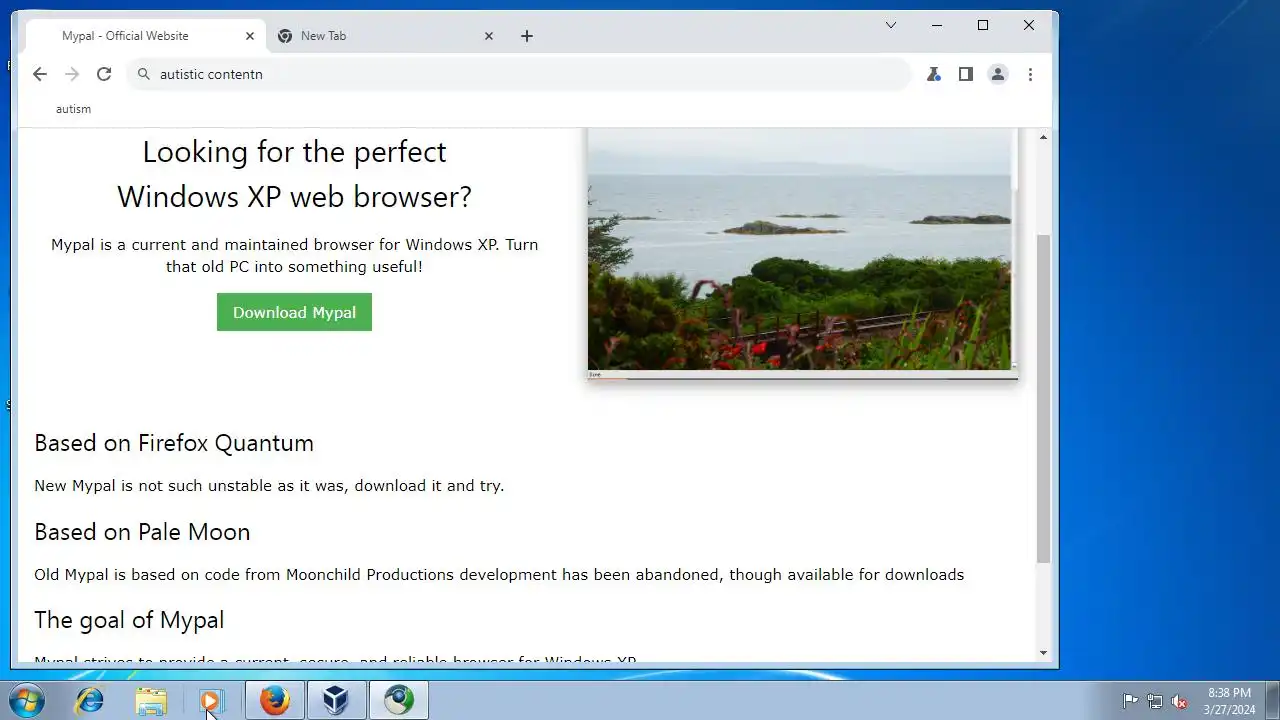
Task: Click 'The goal of Mypal' heading
Action: tap(129, 620)
